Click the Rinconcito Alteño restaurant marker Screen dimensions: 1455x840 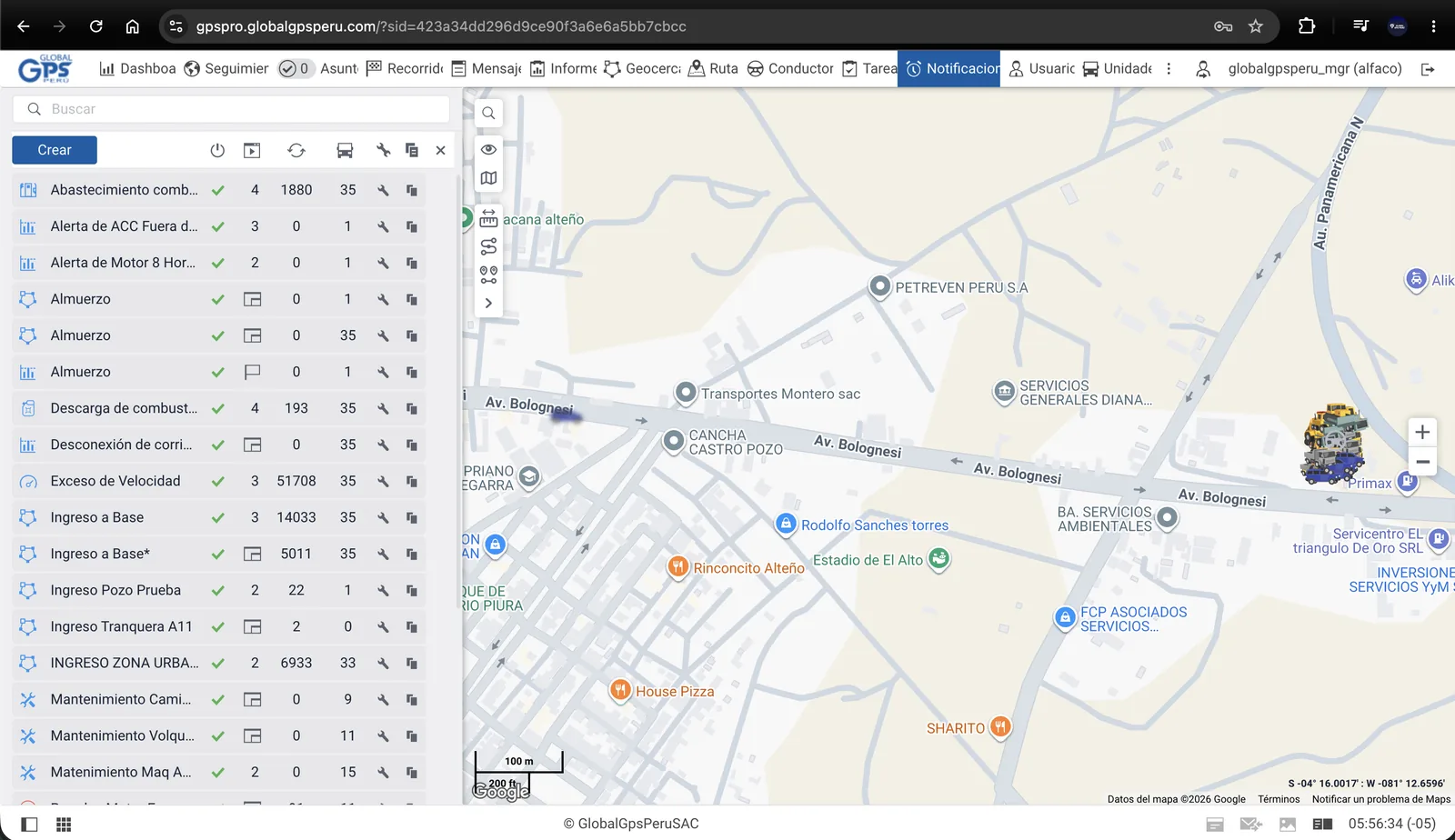click(x=677, y=567)
